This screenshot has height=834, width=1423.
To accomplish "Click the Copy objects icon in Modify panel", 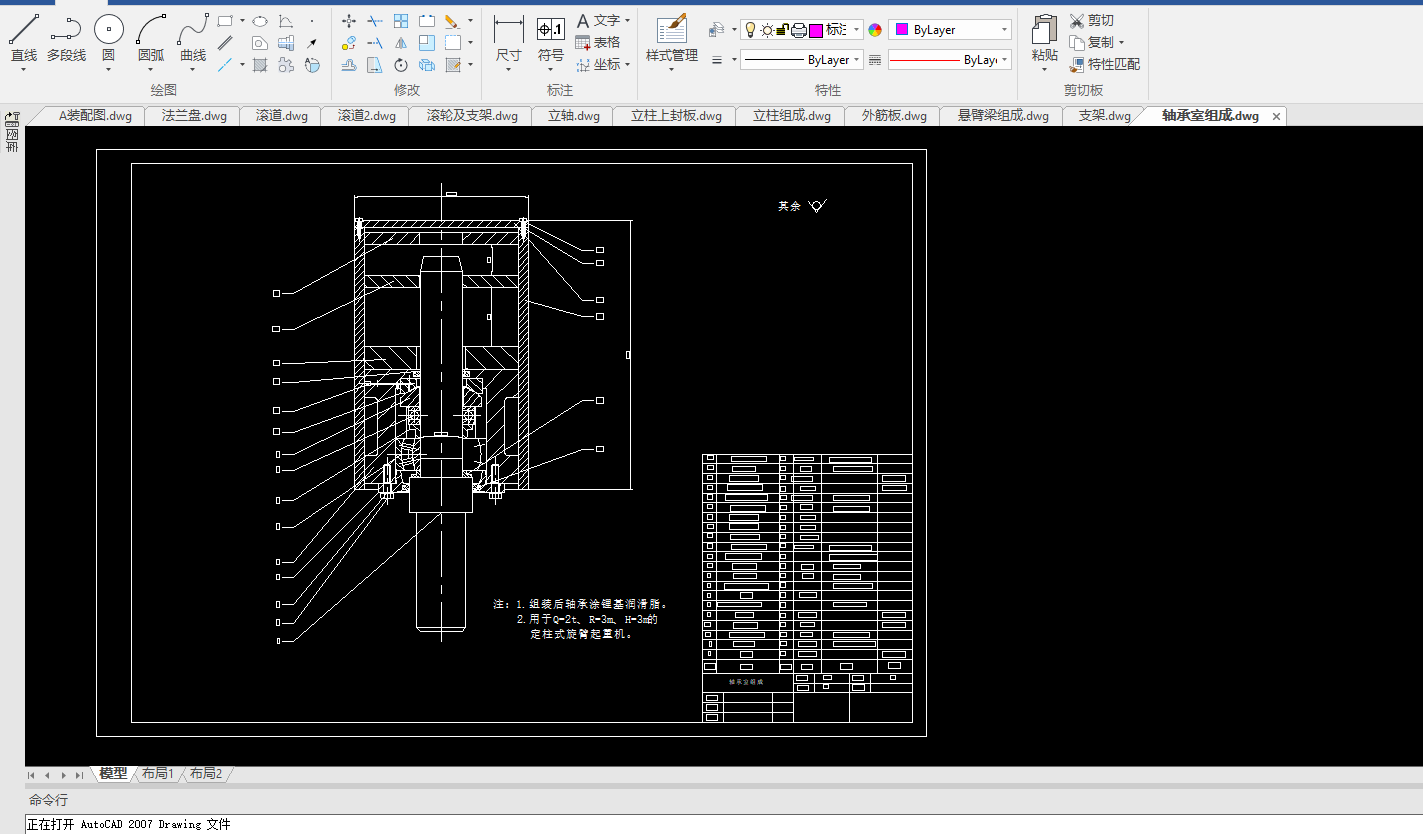I will coord(349,43).
